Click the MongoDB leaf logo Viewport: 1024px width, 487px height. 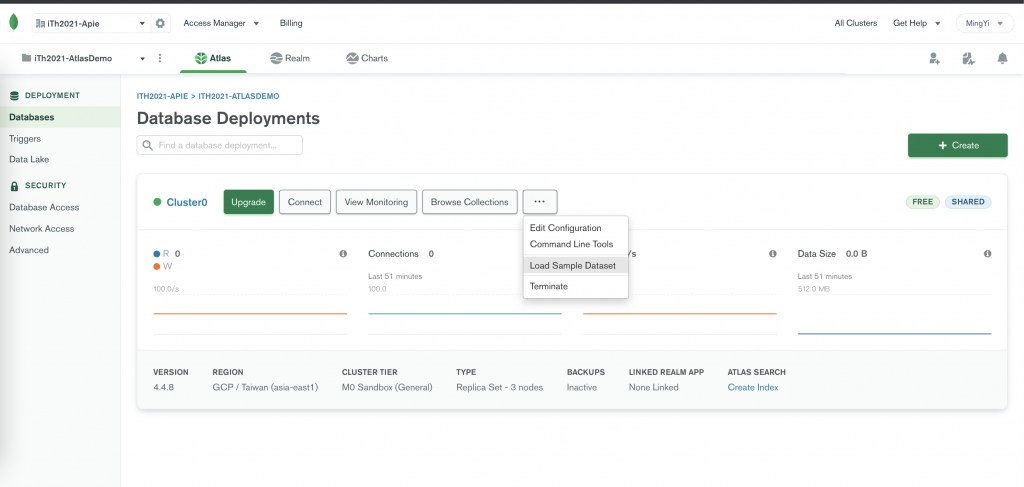(x=13, y=23)
